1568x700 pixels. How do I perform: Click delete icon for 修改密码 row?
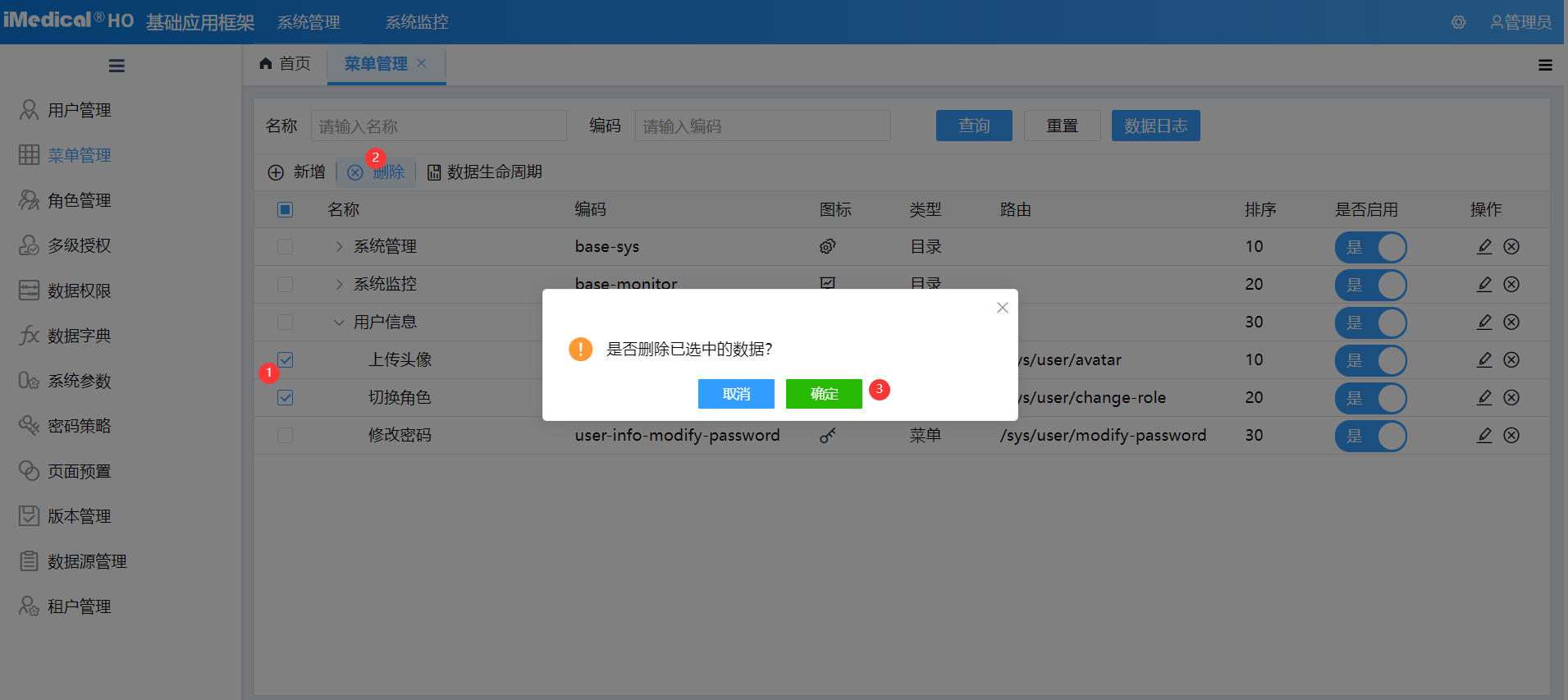(1511, 436)
